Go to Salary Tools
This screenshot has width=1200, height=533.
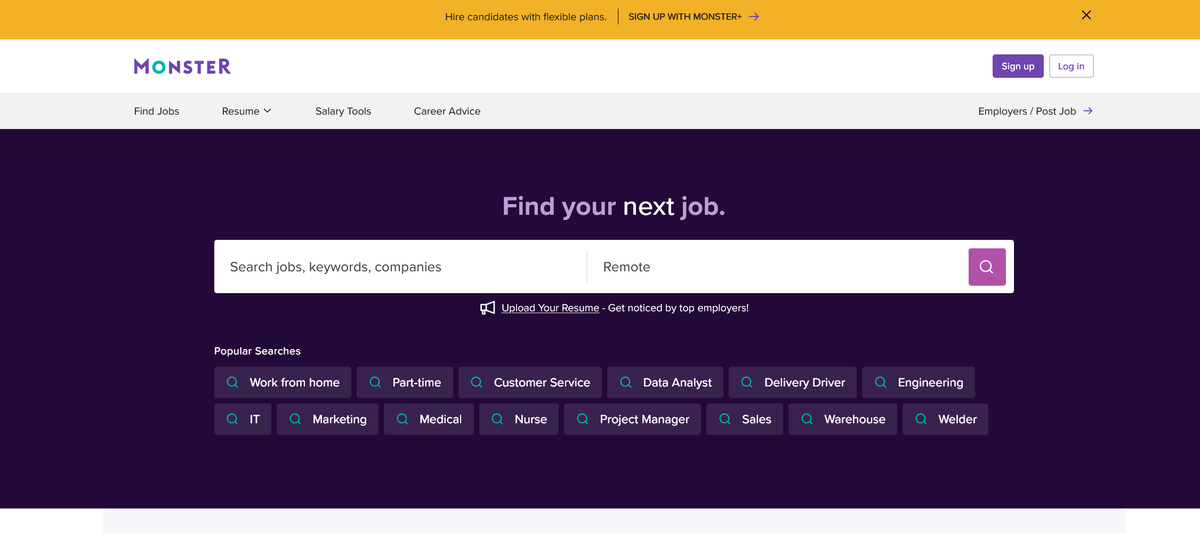point(343,111)
